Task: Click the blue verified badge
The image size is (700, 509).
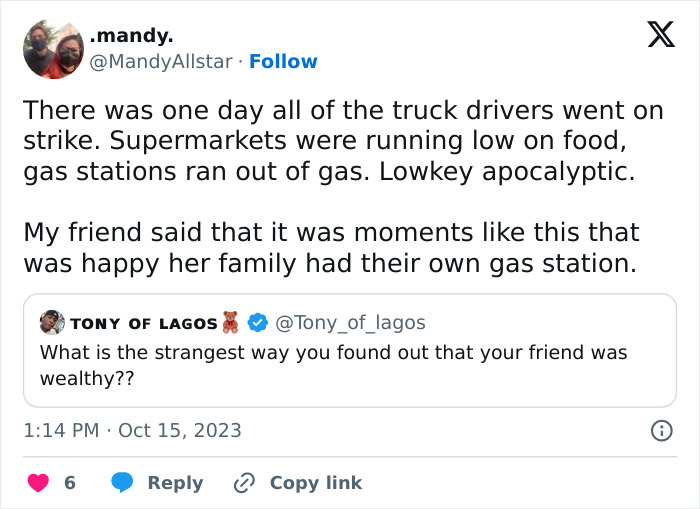Action: 257,322
